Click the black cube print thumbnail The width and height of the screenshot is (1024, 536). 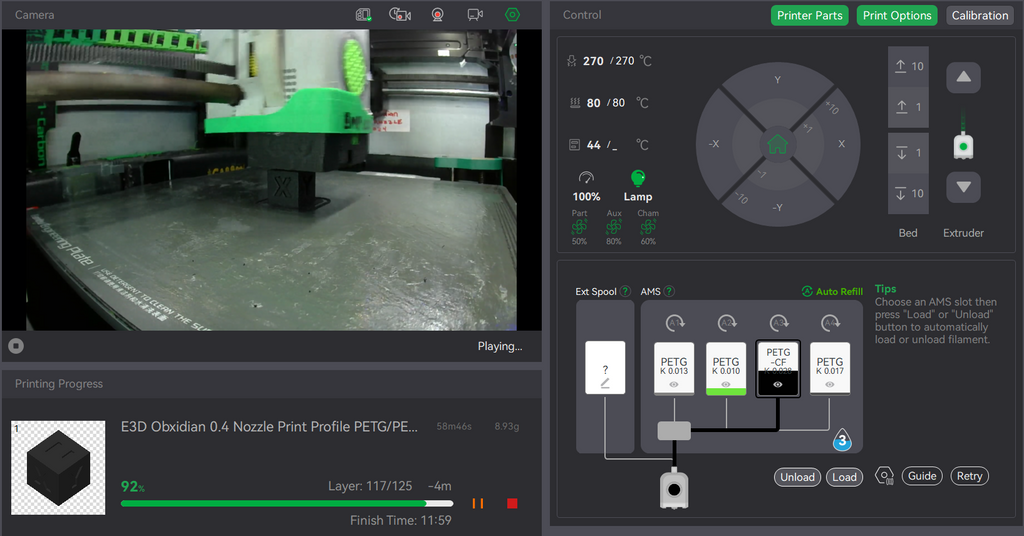click(x=58, y=467)
